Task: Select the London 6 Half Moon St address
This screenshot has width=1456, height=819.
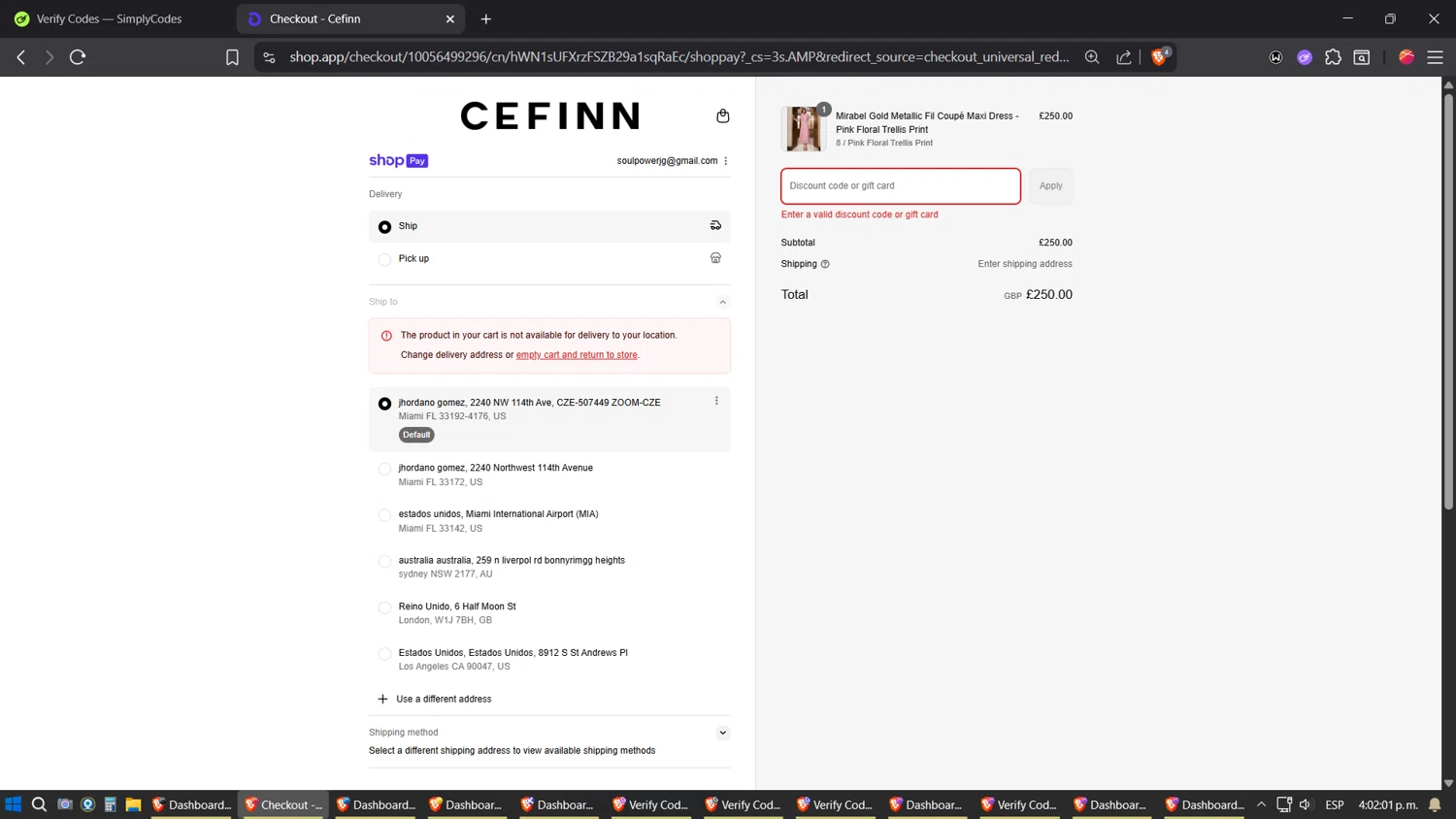Action: tap(549, 613)
